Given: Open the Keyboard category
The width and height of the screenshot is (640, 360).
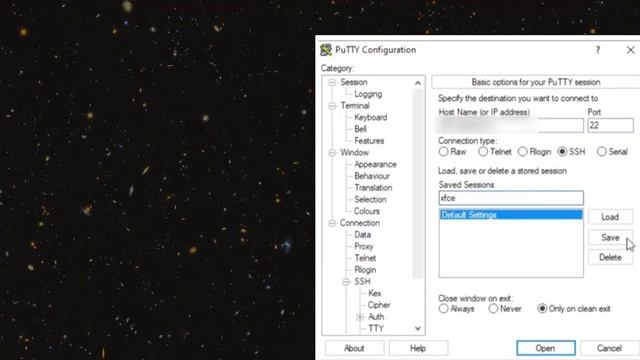Looking at the screenshot, I should point(371,118).
